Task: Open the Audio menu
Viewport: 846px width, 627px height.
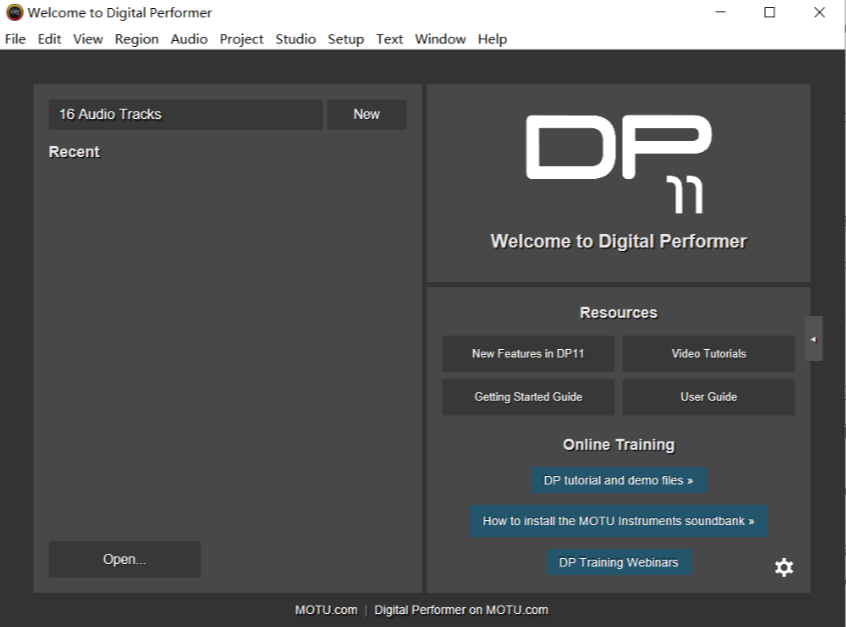Action: coord(189,39)
